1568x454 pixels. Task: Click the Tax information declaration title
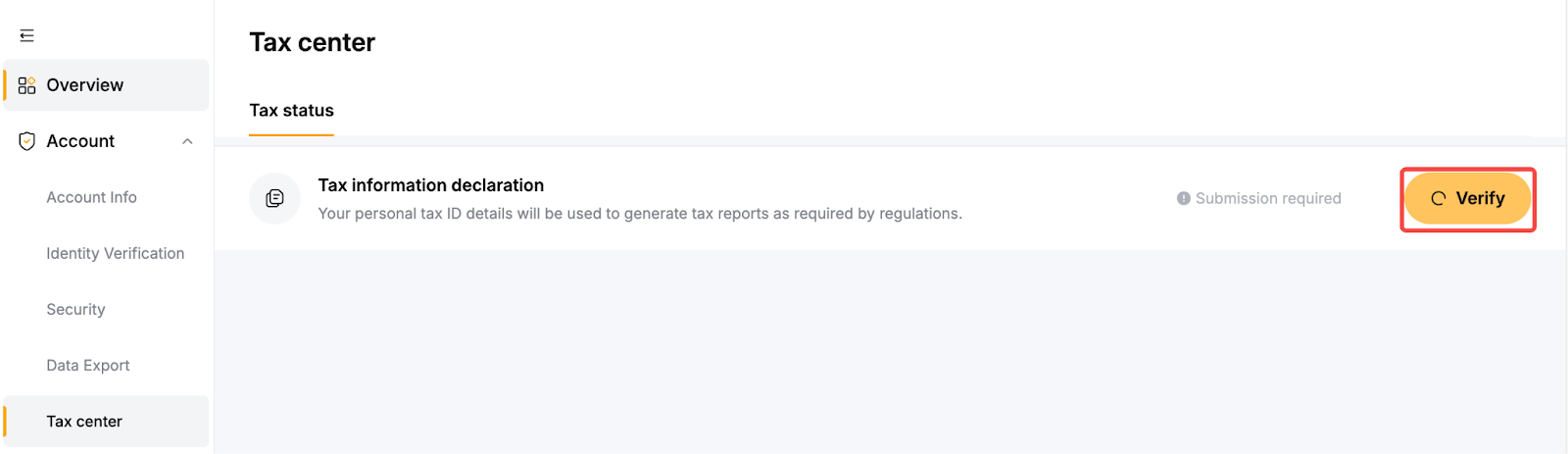430,185
